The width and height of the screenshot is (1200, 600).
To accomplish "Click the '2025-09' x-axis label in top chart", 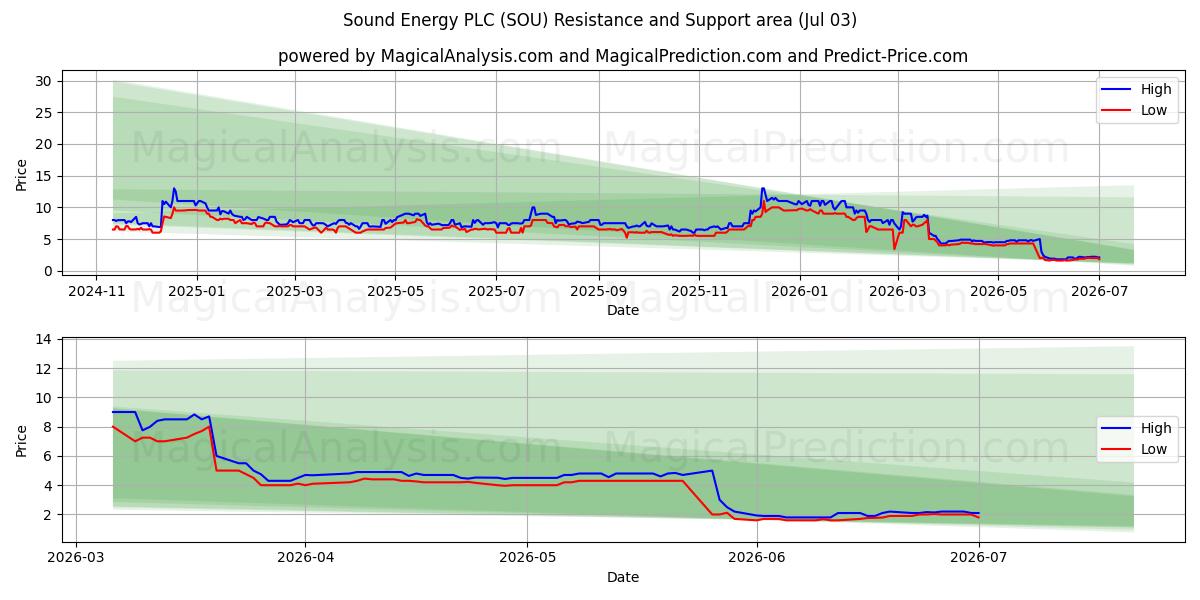I will [599, 291].
